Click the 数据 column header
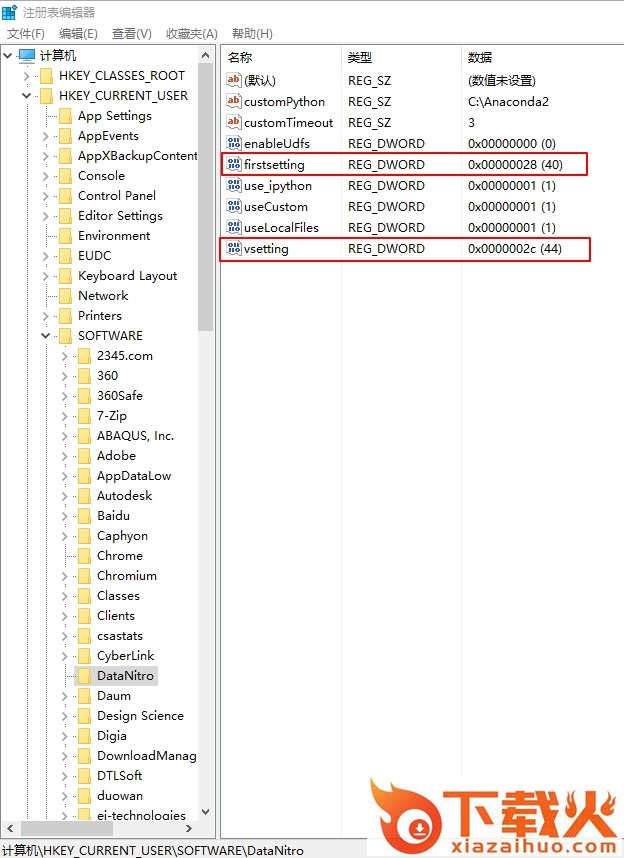The width and height of the screenshot is (624, 858). pos(480,57)
